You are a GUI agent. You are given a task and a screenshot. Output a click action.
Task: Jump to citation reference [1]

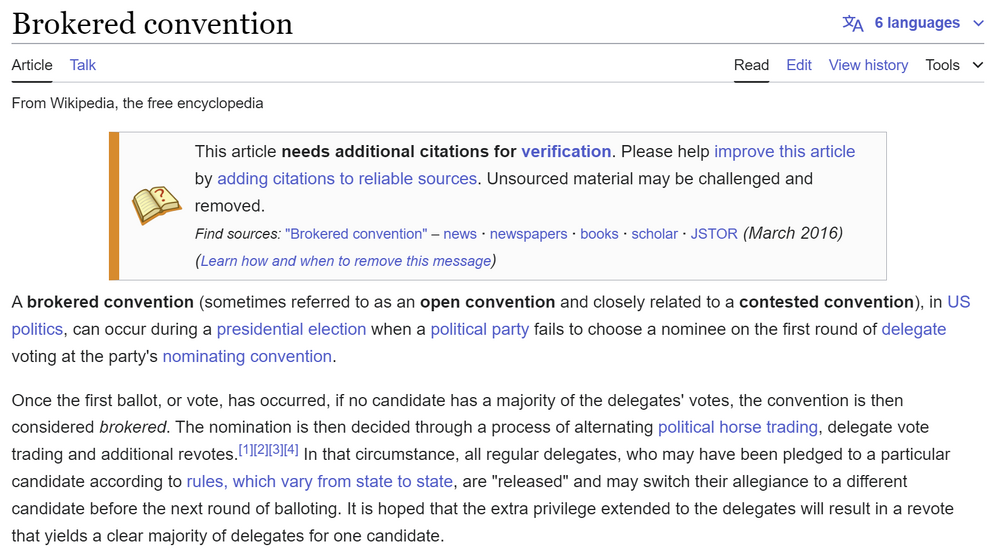tap(245, 449)
